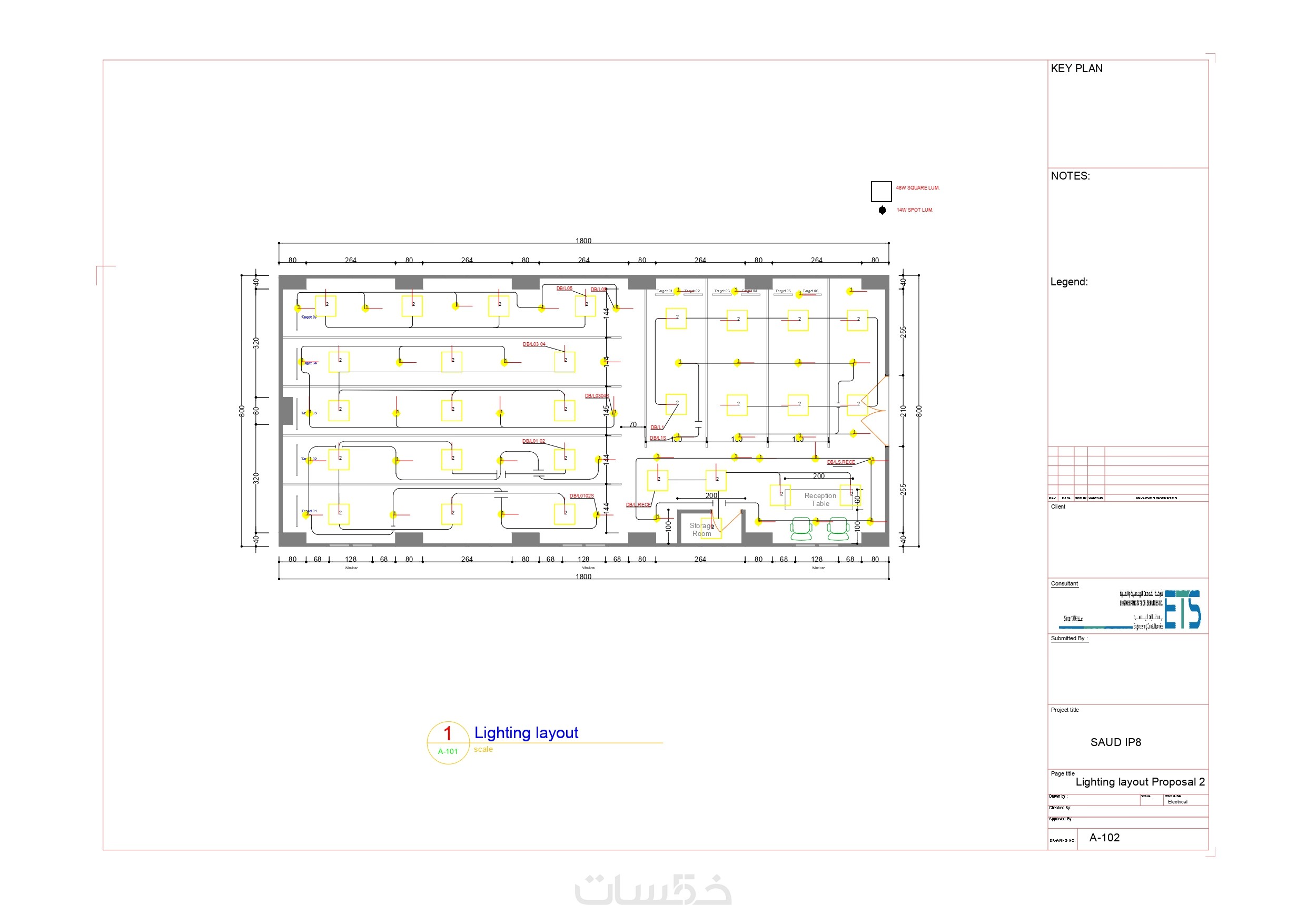
Task: Click the 48W SQUARE LUM. legend square symbol
Action: point(880,191)
